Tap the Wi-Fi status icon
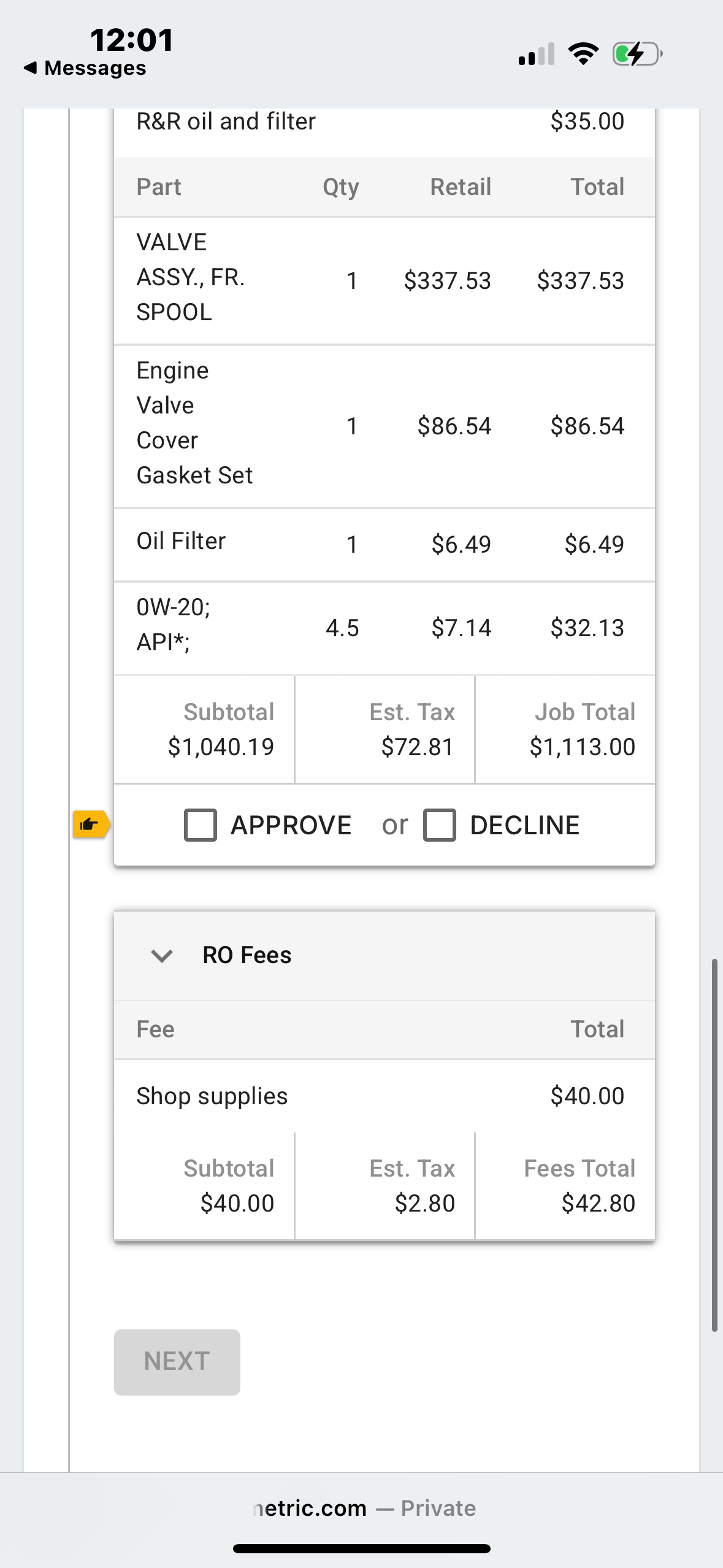 point(583,54)
